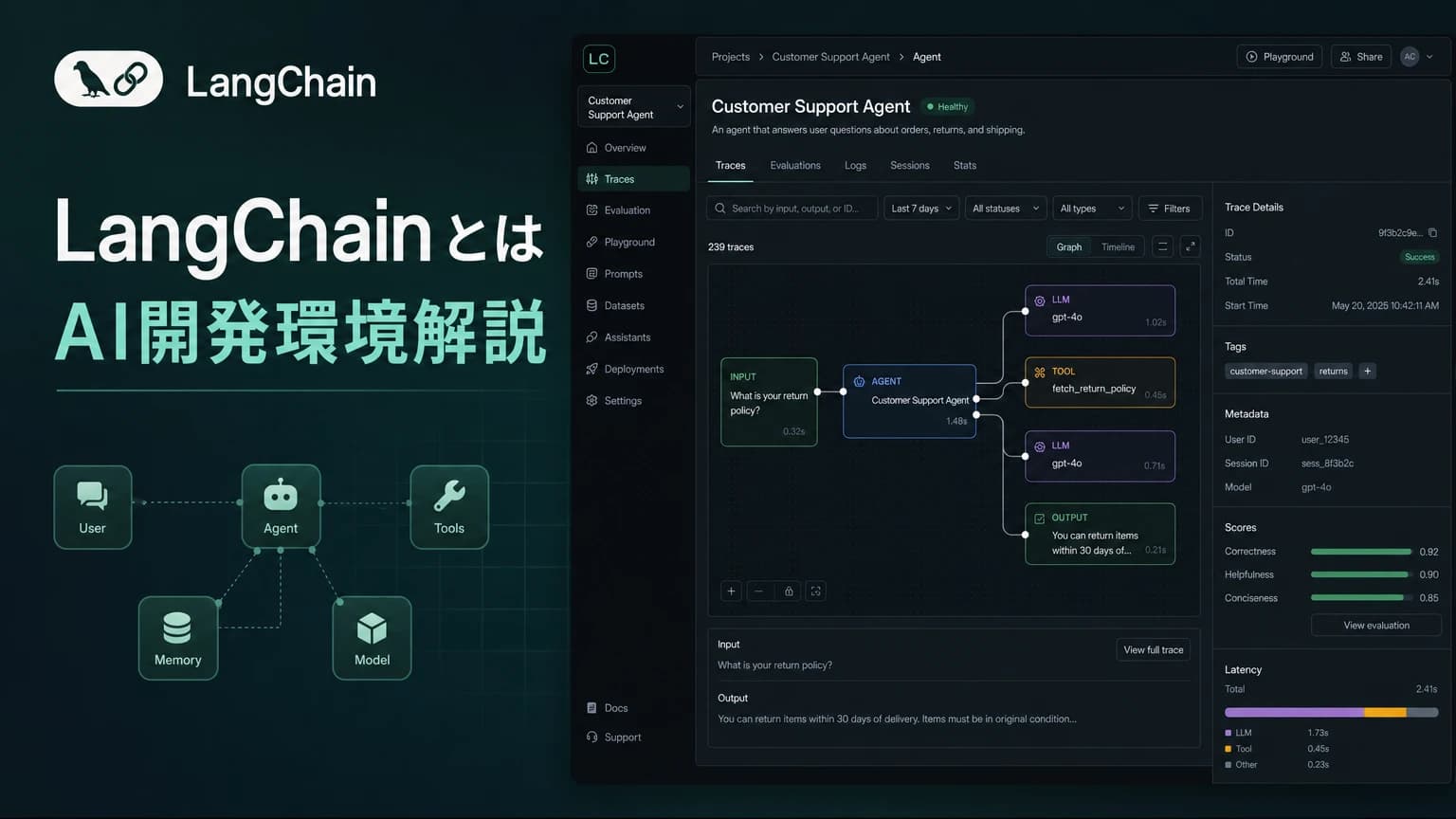Image resolution: width=1456 pixels, height=819 pixels.
Task: Open Overview from the sidebar
Action: (x=633, y=148)
